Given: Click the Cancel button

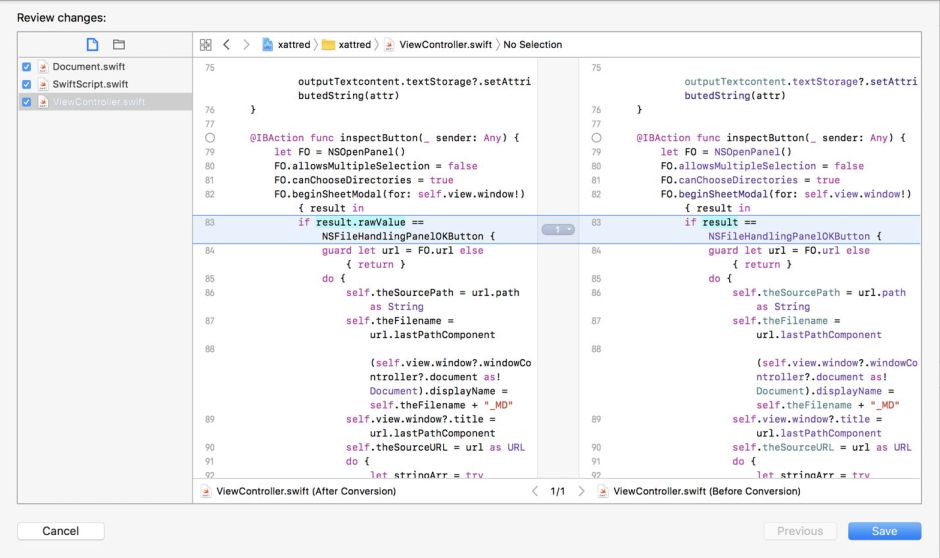Looking at the screenshot, I should coord(60,531).
